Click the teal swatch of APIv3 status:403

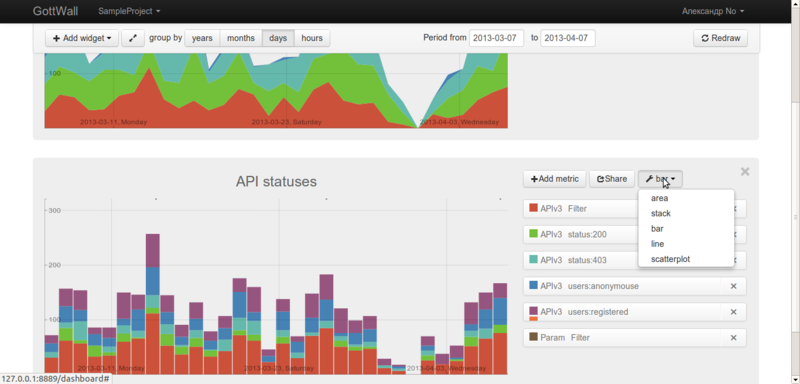click(x=533, y=260)
